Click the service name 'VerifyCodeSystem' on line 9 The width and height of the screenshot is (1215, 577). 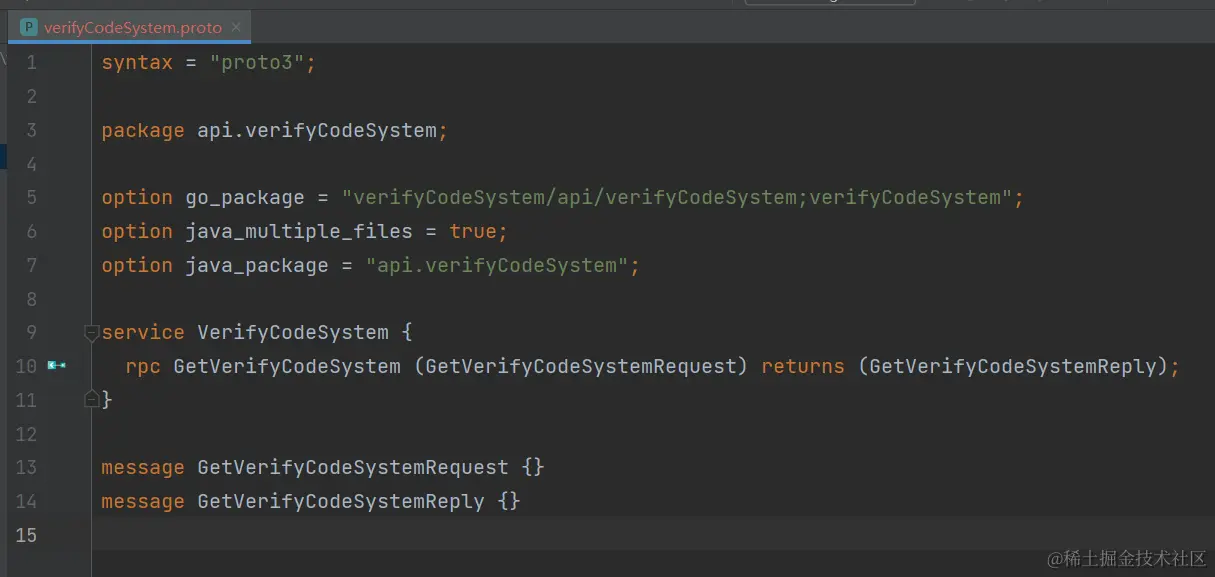pyautogui.click(x=293, y=332)
